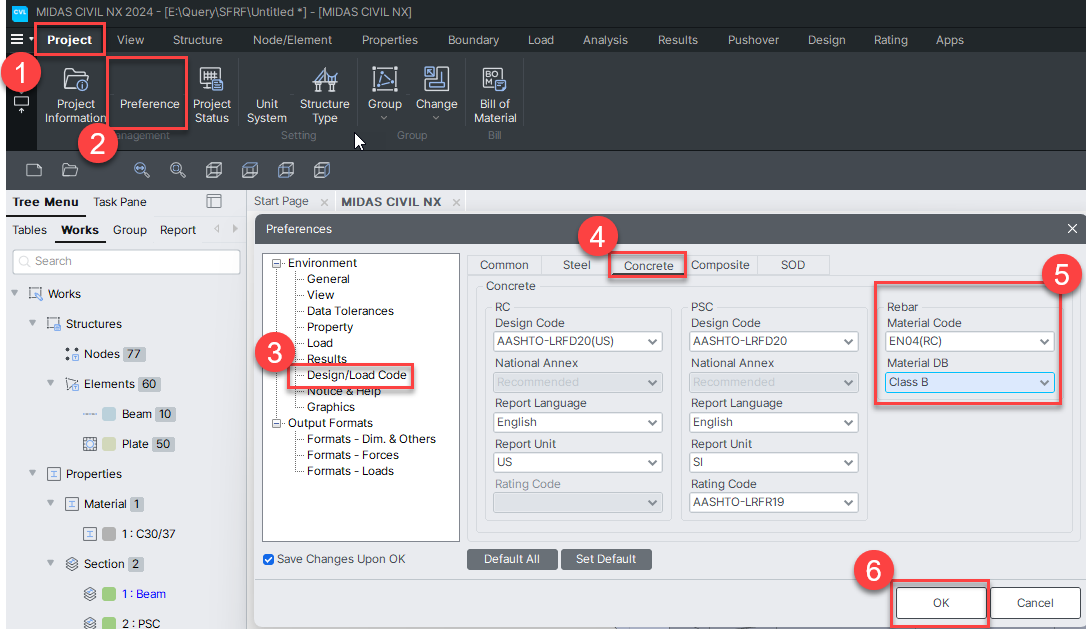The image size is (1086, 629).
Task: Select the fourth cube view icon
Action: coord(321,170)
